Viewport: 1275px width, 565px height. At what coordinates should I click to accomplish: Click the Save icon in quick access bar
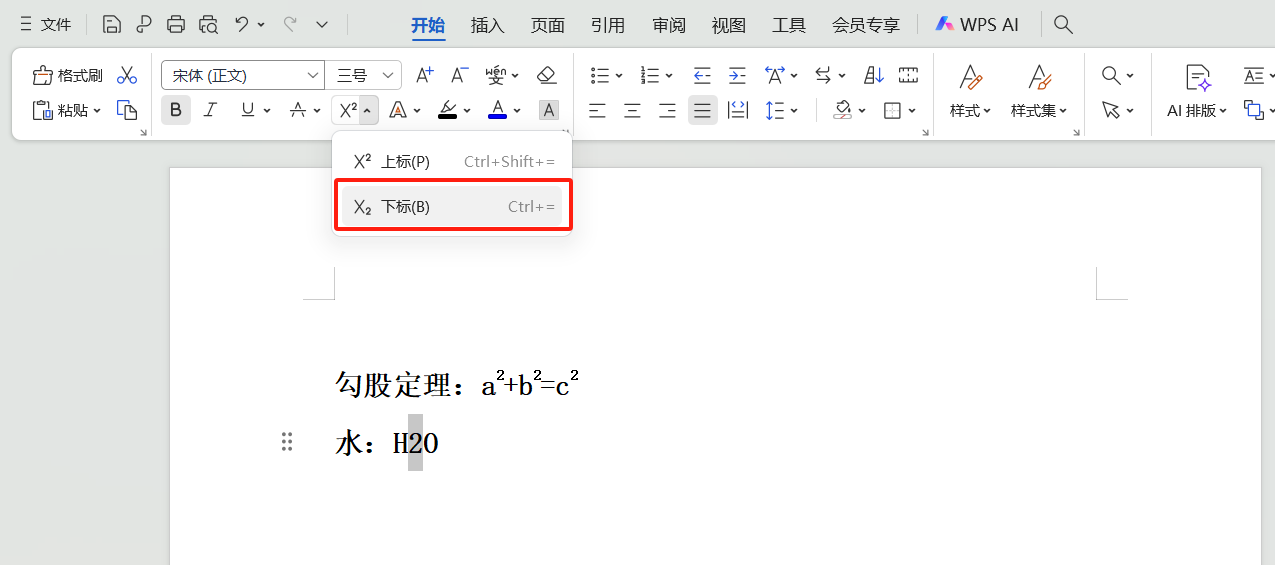pyautogui.click(x=112, y=24)
